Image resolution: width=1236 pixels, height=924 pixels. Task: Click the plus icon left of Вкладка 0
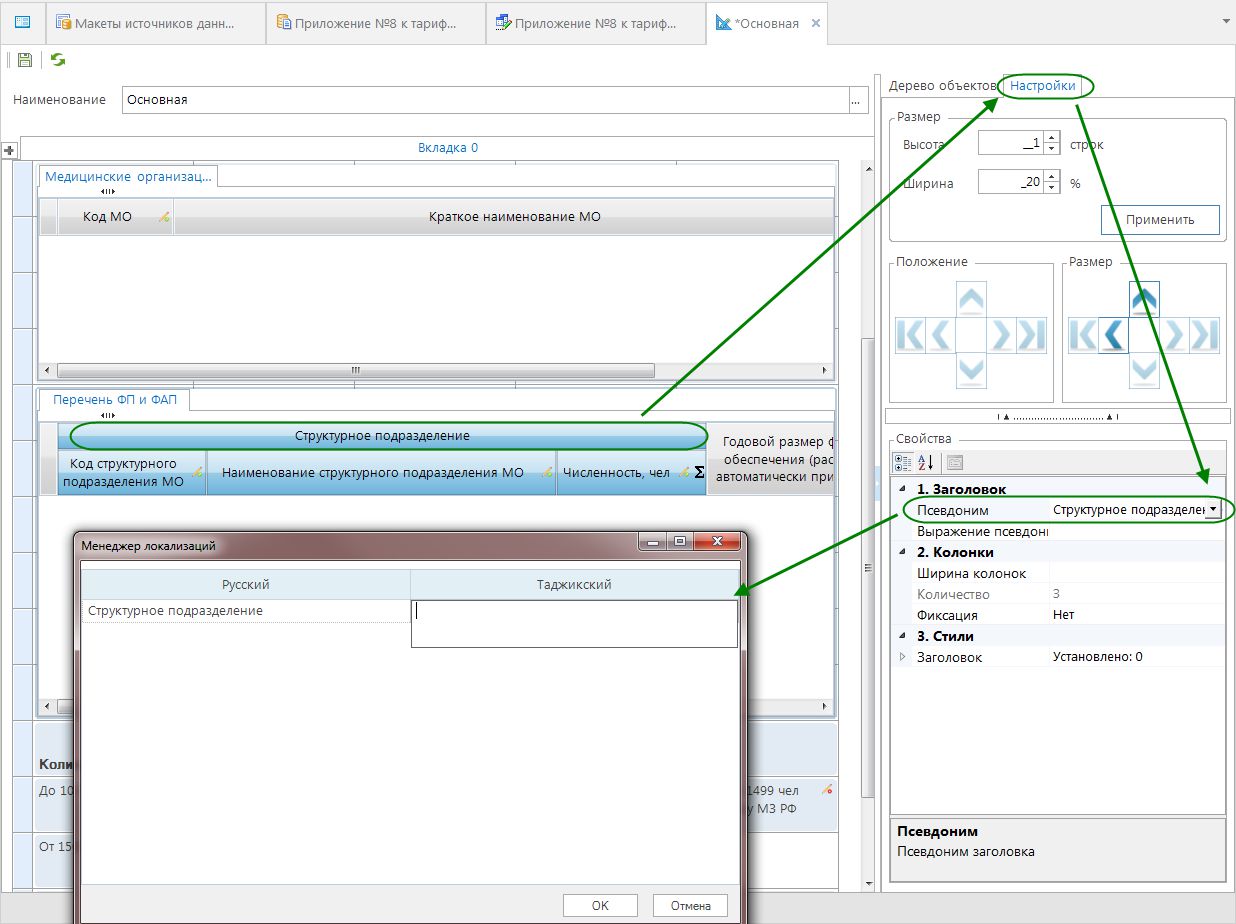coord(10,150)
